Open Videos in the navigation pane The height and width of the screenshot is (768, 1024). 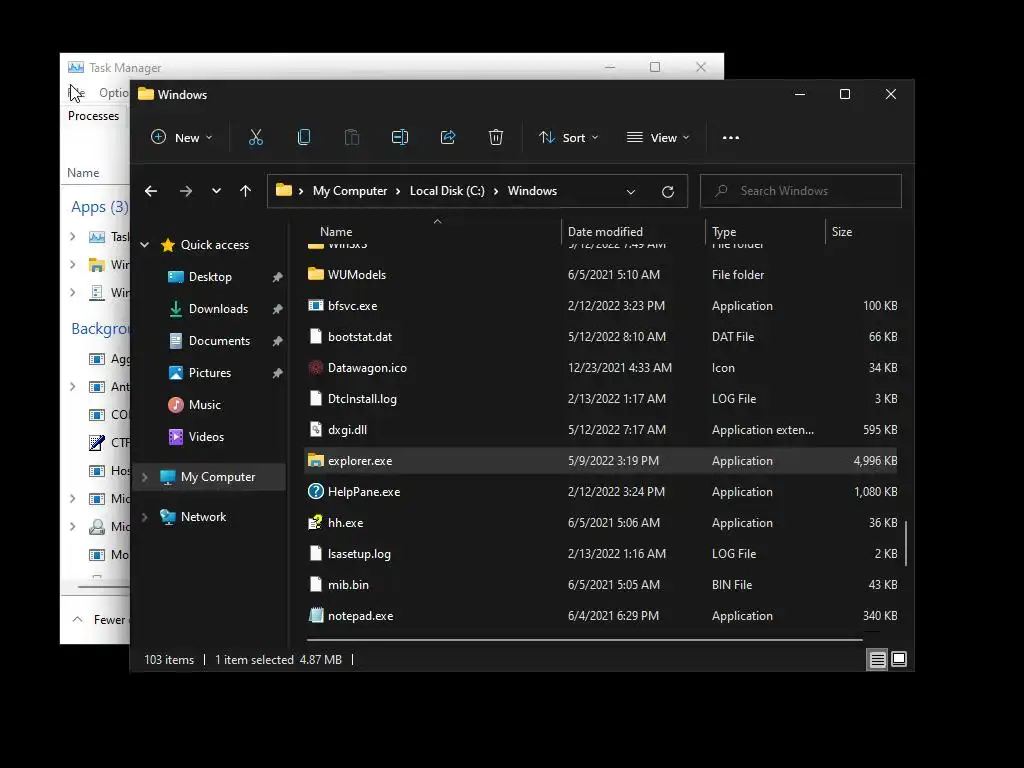[206, 437]
